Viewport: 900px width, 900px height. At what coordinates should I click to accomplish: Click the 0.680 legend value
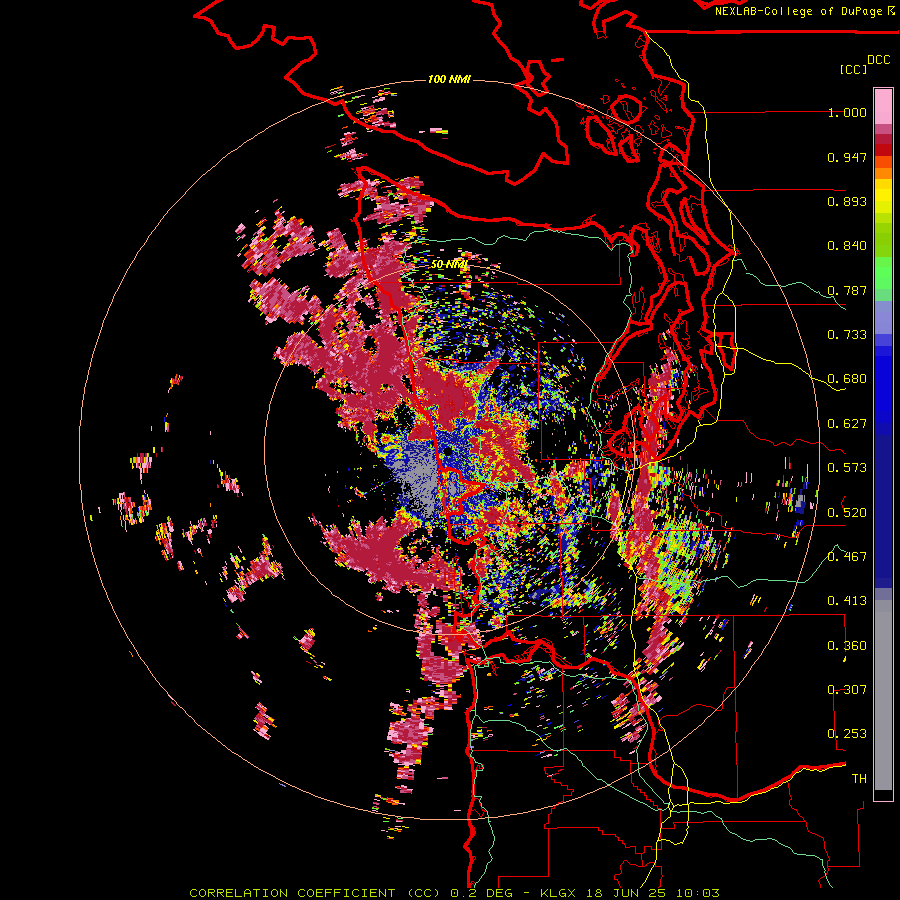pos(847,379)
